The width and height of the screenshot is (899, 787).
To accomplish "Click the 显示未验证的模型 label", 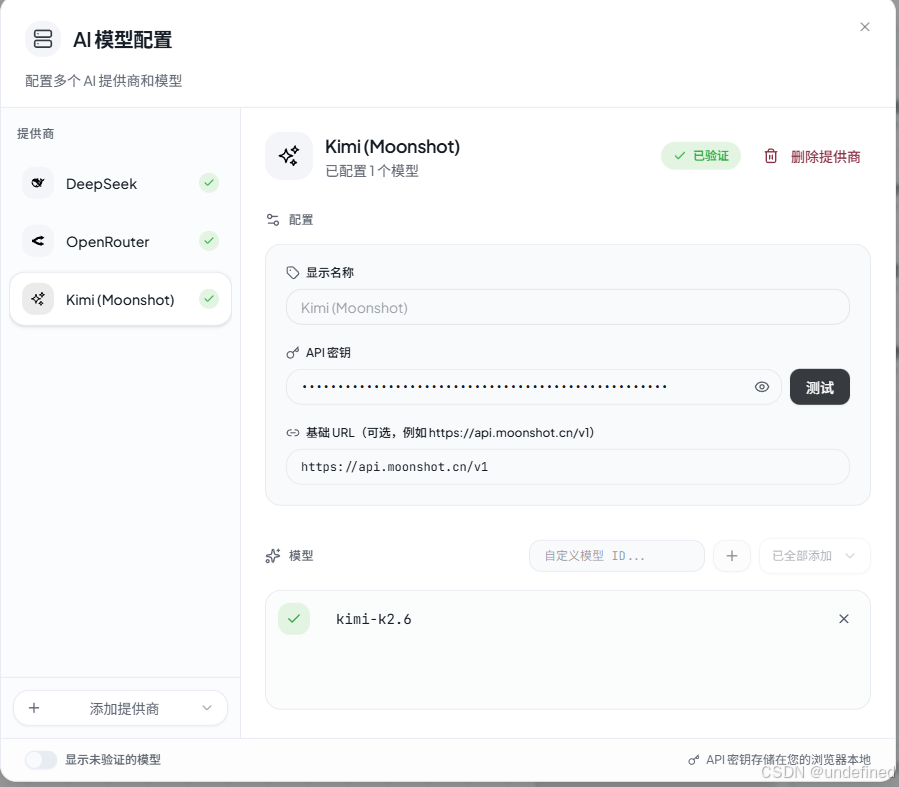I will [113, 759].
